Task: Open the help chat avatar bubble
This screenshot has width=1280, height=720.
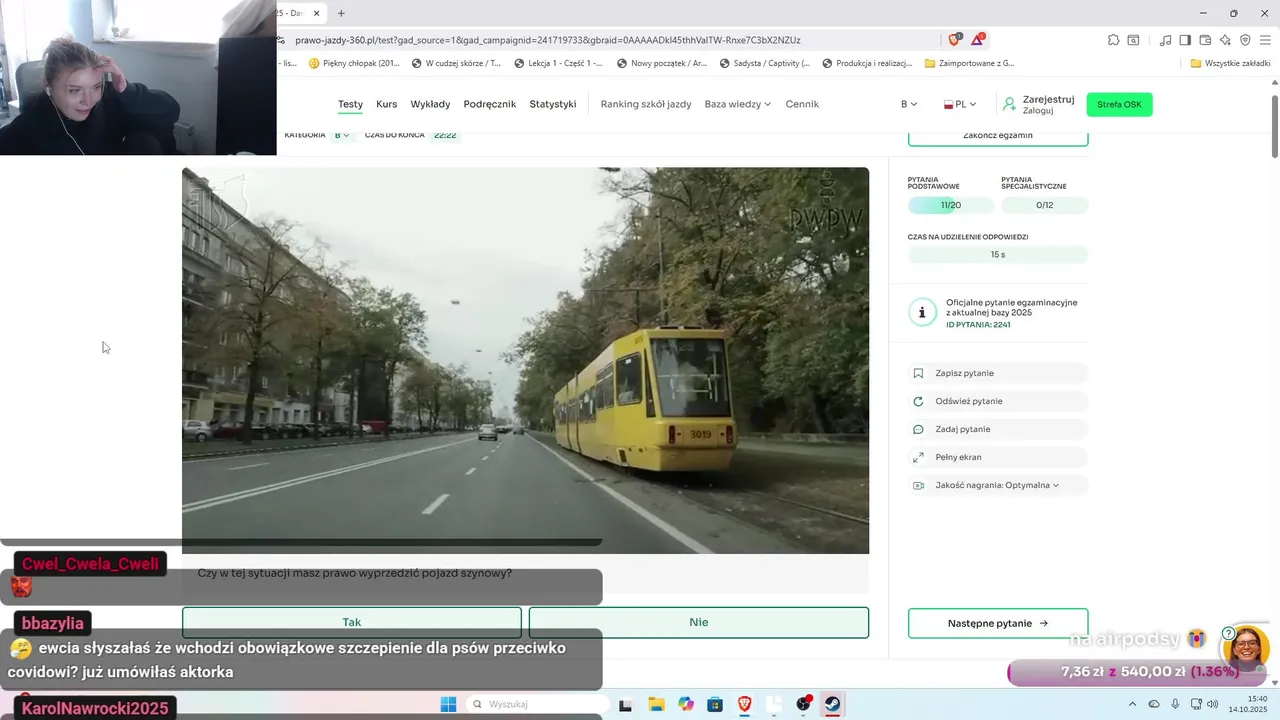Action: click(x=1246, y=648)
